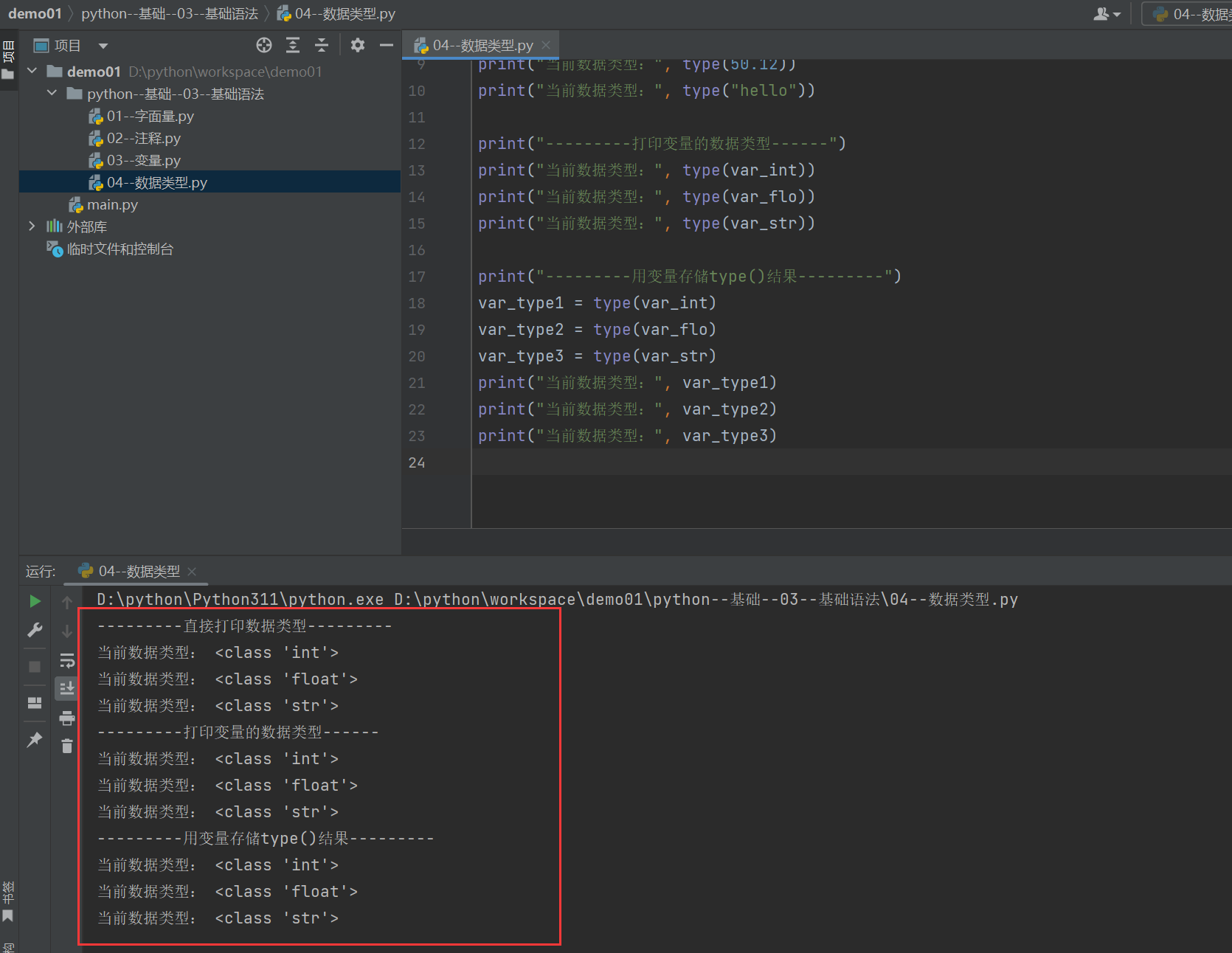Click the demo01 breadcrumb
Screen dimensions: 1232x953
tap(35, 13)
